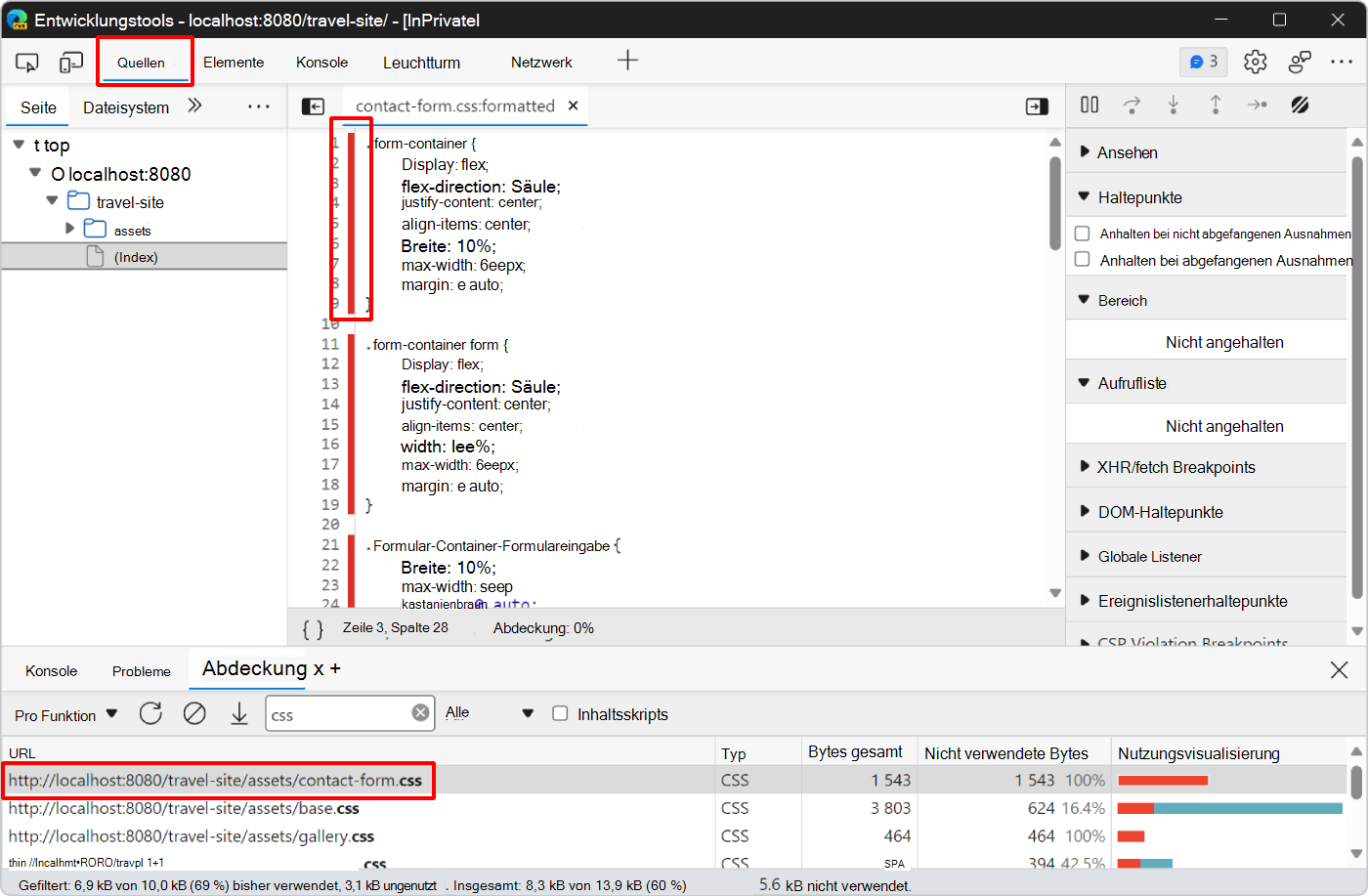Image resolution: width=1368 pixels, height=896 pixels.
Task: Click the pretty print braces icon
Action: 313,629
